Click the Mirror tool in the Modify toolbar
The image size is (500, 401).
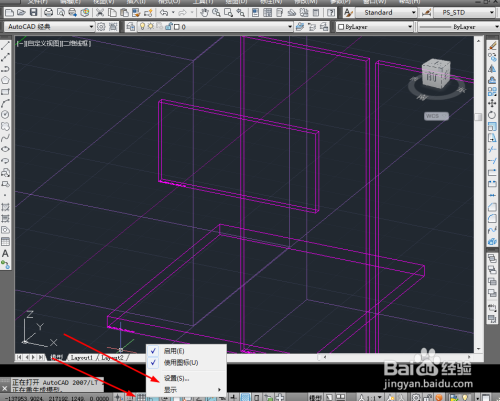tap(492, 69)
